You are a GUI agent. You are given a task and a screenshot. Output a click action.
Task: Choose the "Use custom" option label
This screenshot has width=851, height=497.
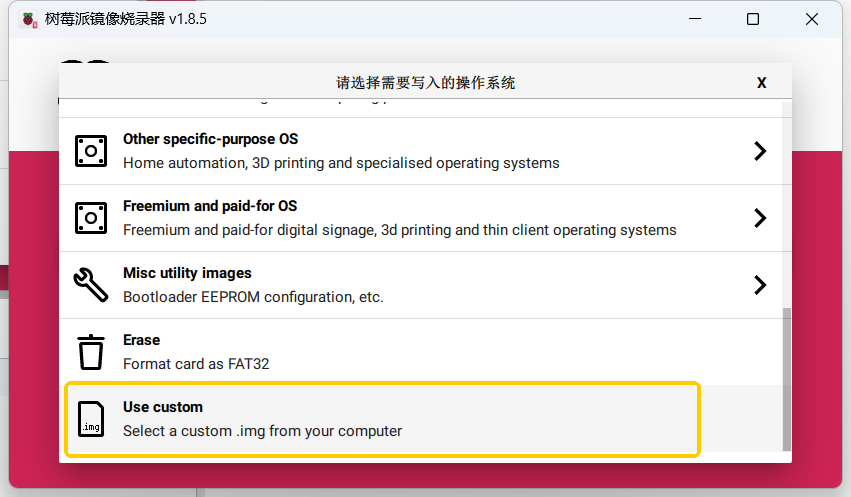click(x=163, y=407)
